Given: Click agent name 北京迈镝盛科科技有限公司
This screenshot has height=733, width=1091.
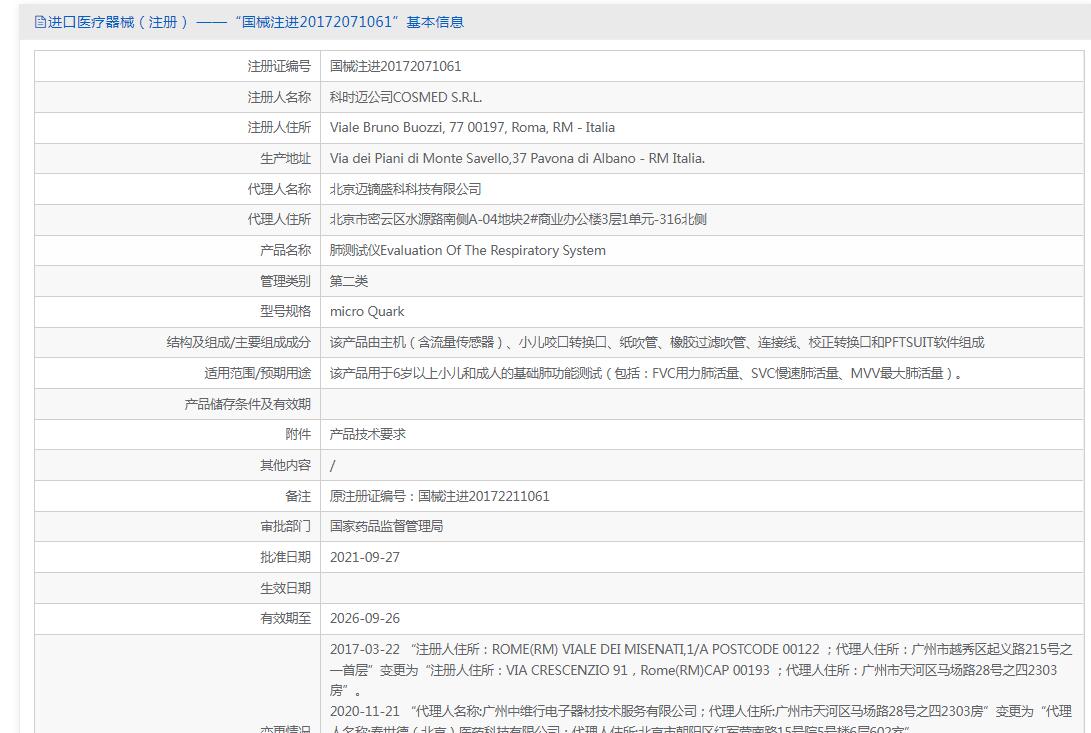Looking at the screenshot, I should pyautogui.click(x=405, y=189).
